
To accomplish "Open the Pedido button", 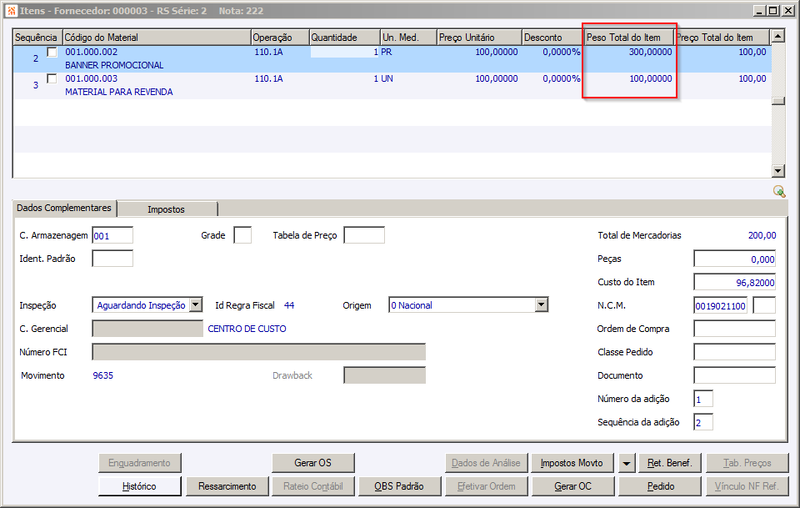I will (x=660, y=487).
